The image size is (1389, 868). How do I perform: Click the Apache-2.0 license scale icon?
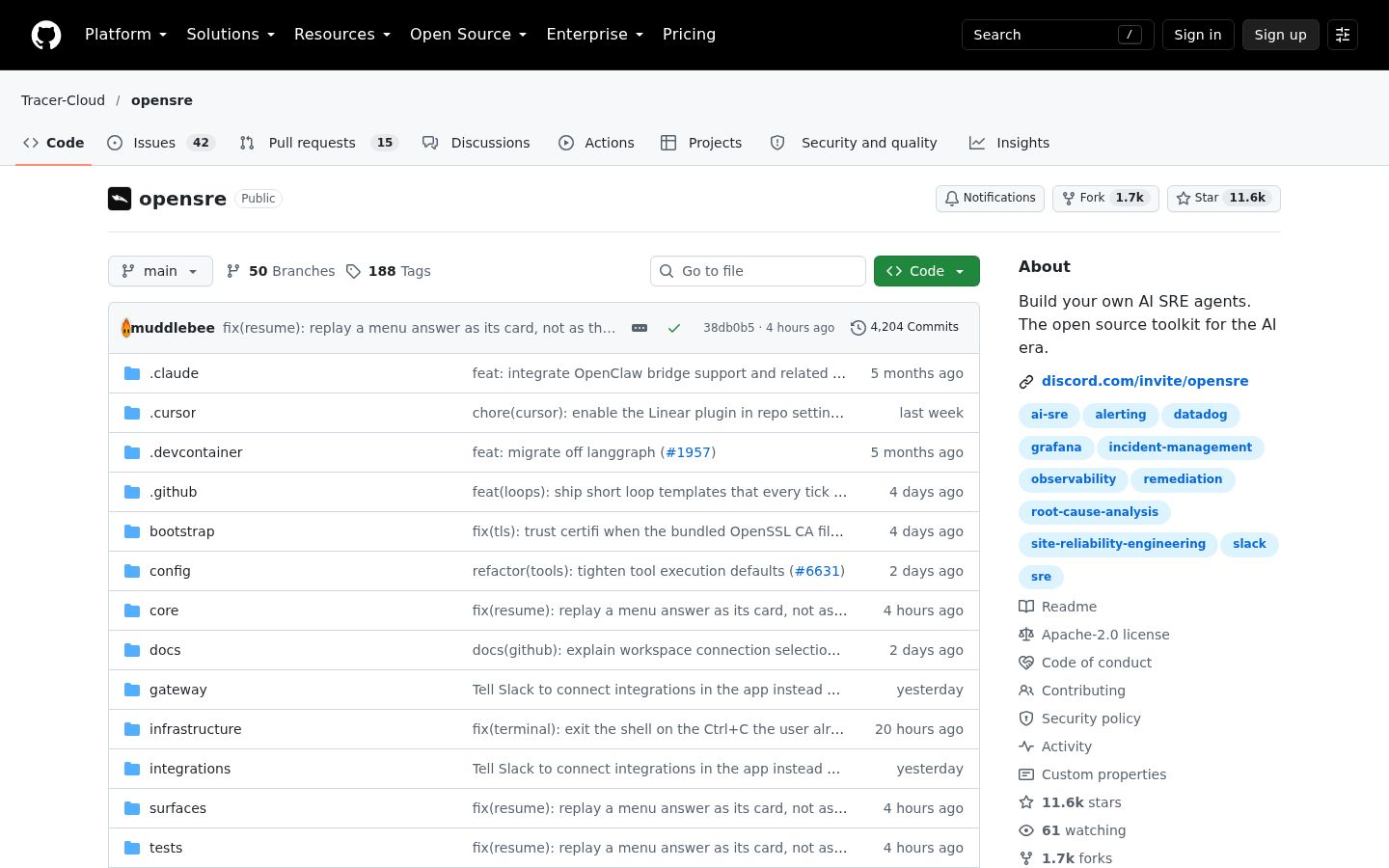1026,635
